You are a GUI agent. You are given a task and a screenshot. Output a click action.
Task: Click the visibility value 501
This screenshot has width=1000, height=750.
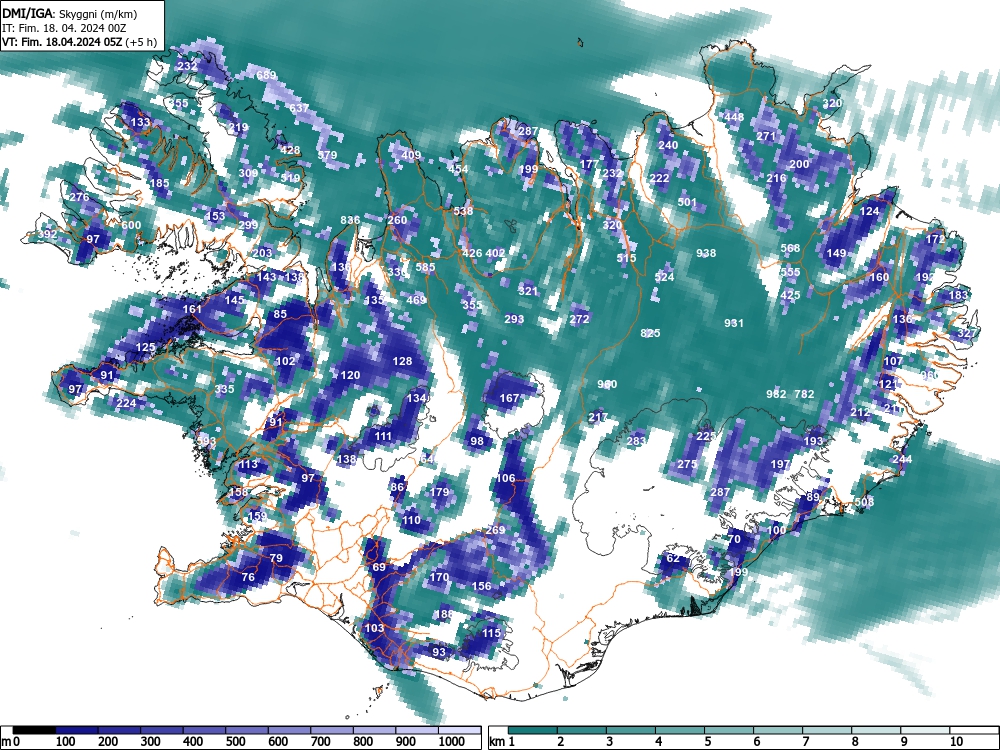687,202
